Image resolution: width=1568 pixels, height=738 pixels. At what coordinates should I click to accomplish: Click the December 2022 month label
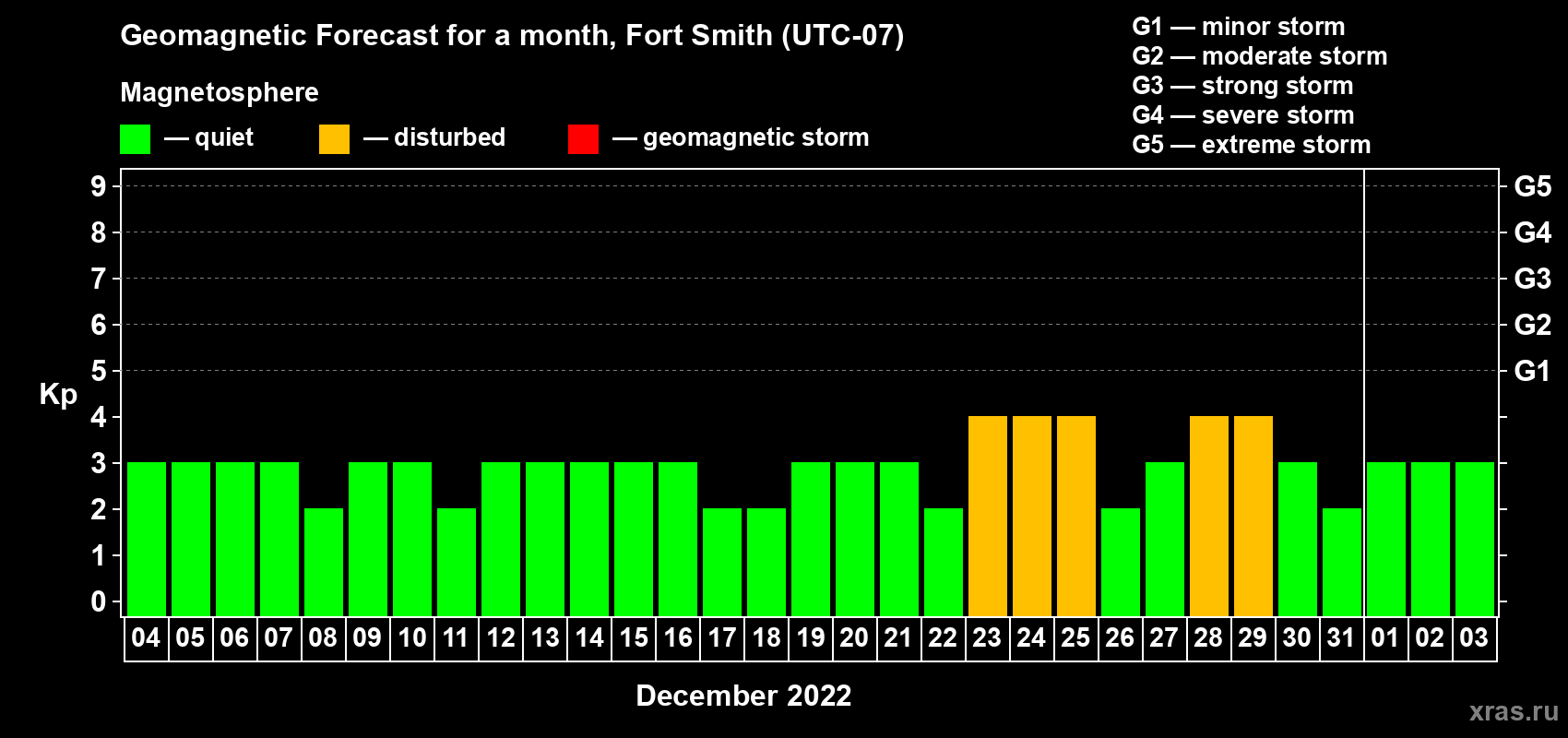(743, 696)
